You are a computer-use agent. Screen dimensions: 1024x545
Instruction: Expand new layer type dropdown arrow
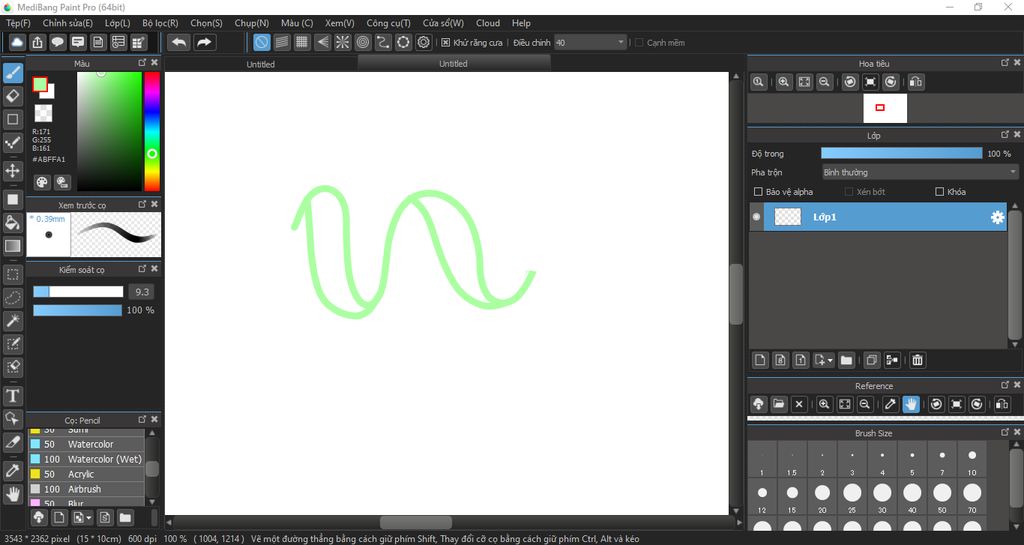(x=830, y=360)
